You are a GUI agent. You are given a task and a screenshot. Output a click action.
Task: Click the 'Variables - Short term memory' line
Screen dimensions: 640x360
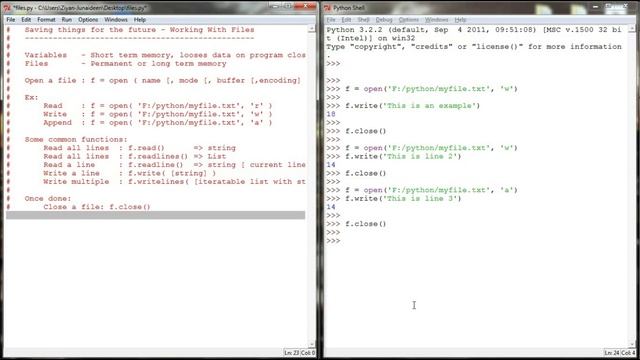pyautogui.click(x=165, y=55)
